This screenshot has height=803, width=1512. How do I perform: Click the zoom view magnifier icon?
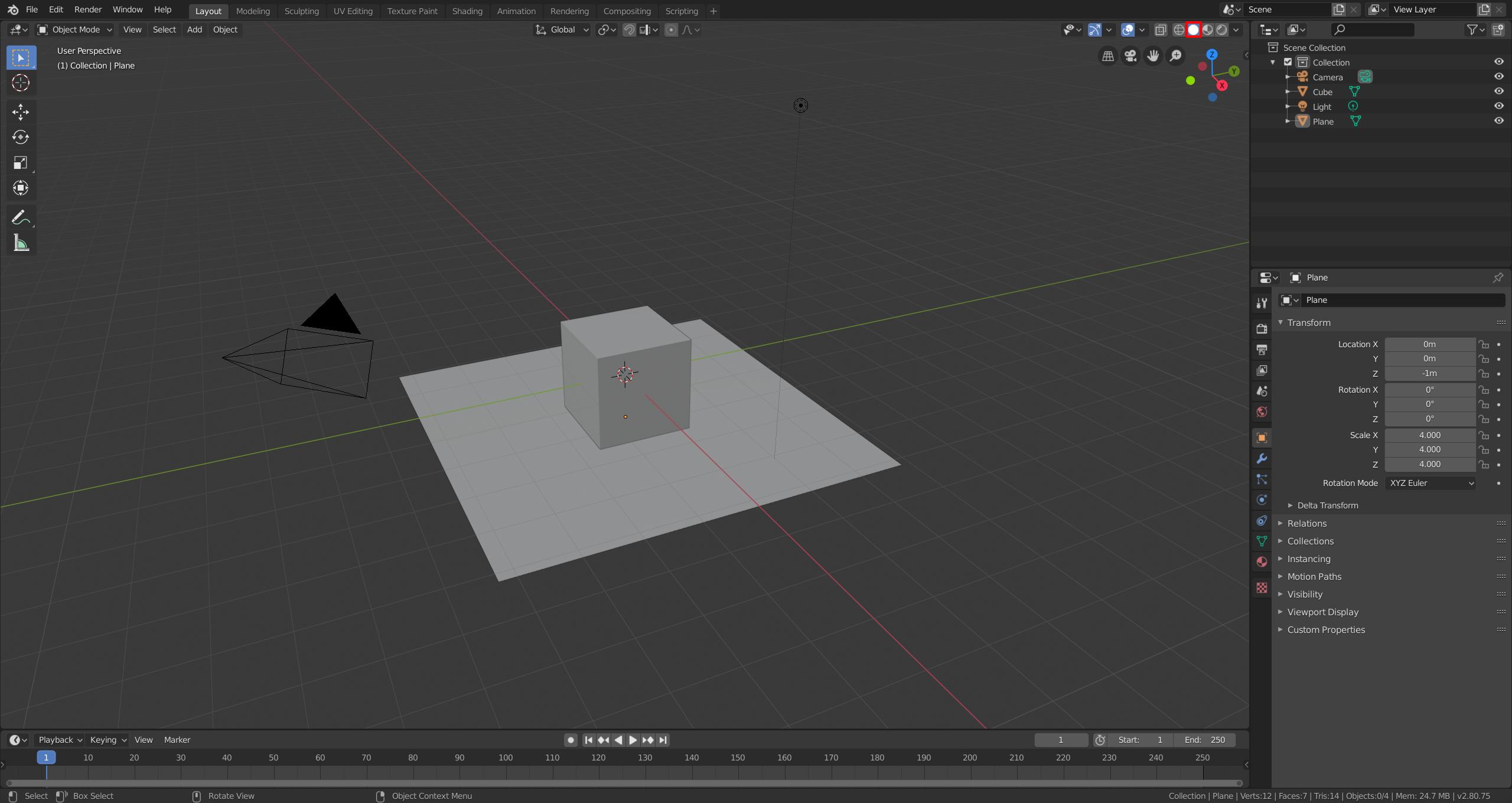click(1175, 56)
